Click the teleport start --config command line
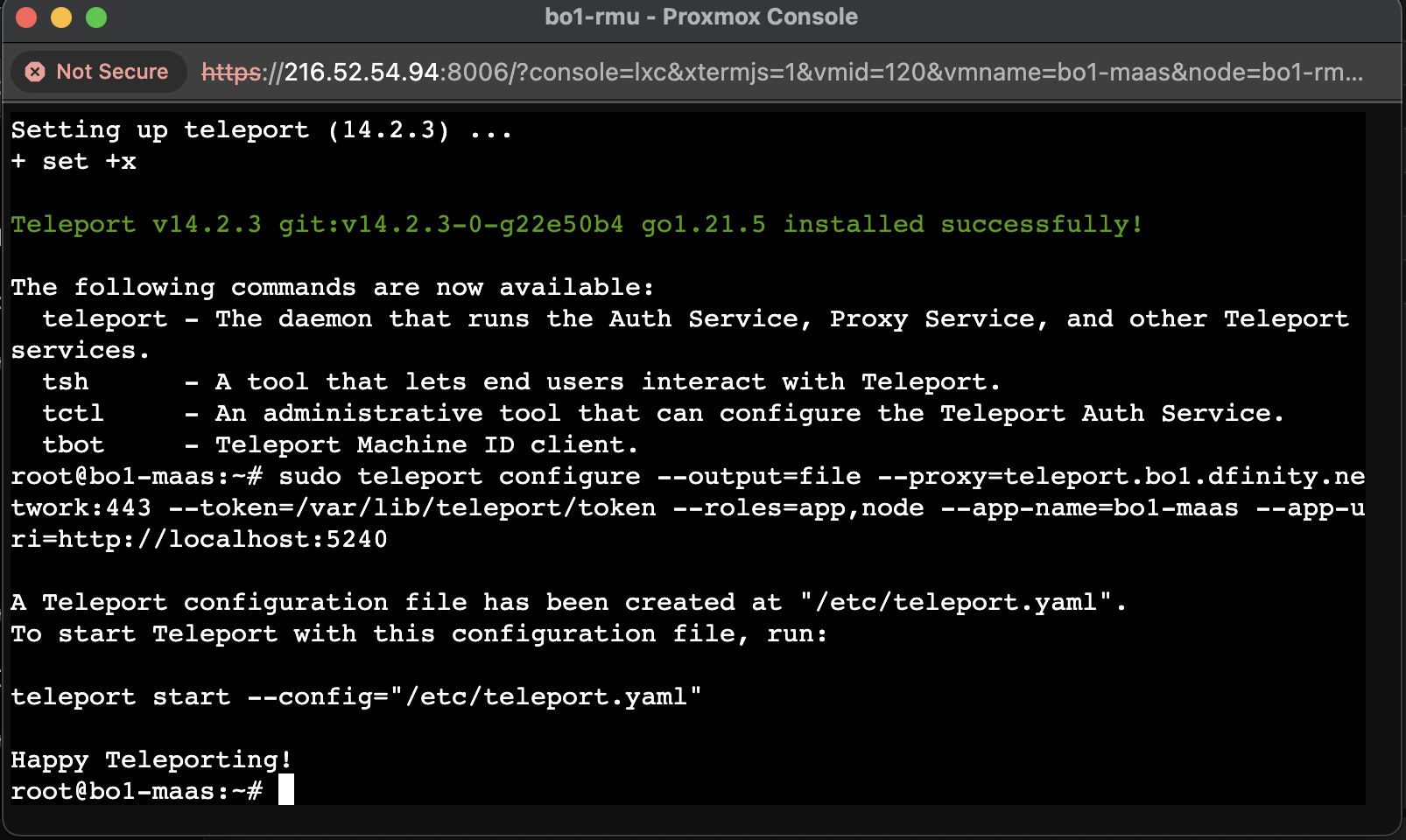The height and width of the screenshot is (840, 1406). [x=356, y=696]
